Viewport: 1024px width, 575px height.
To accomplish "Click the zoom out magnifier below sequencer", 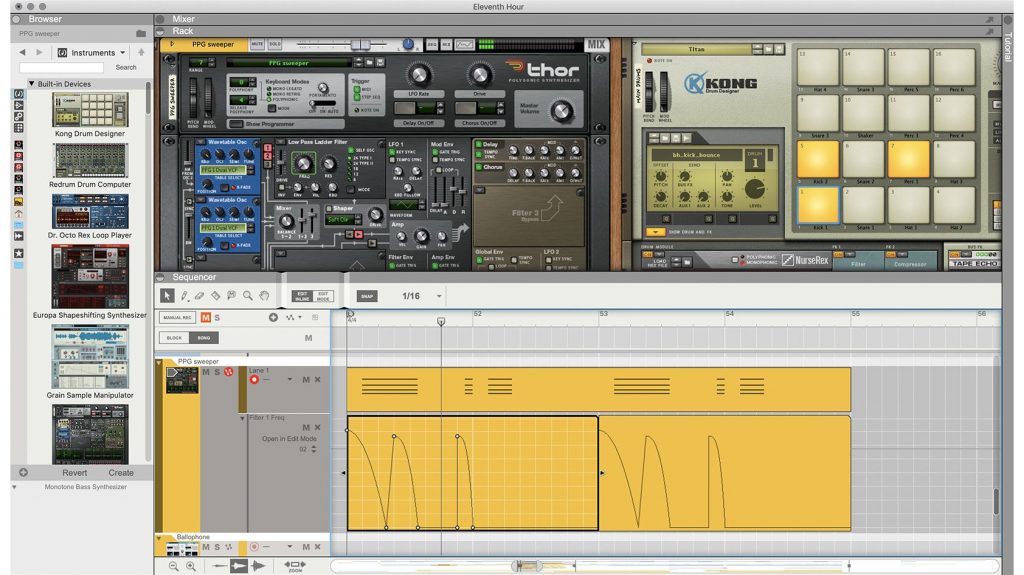I will [x=174, y=566].
